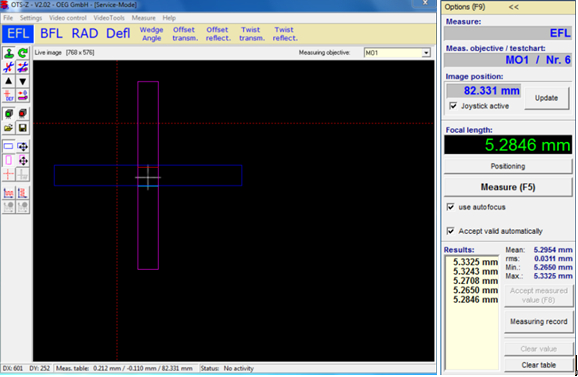This screenshot has width=578, height=377.
Task: Click the black down arrow icon
Action: point(22,81)
